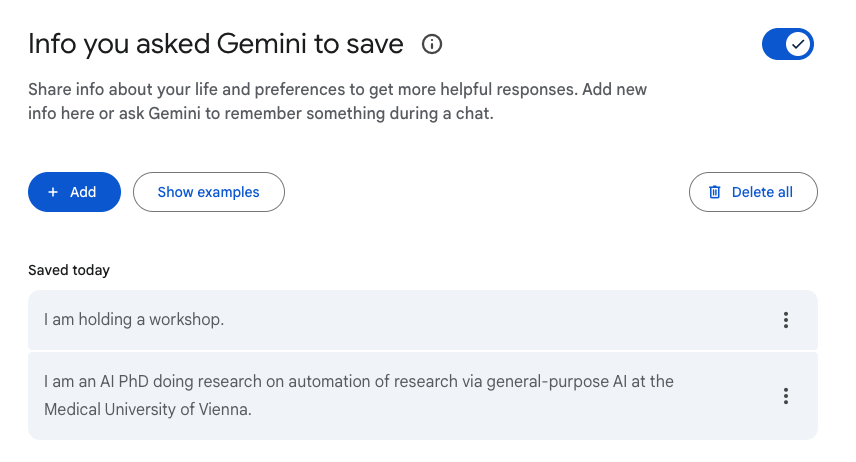Click the "Delete all" text label
Image resolution: width=856 pixels, height=462 pixels.
pos(762,192)
